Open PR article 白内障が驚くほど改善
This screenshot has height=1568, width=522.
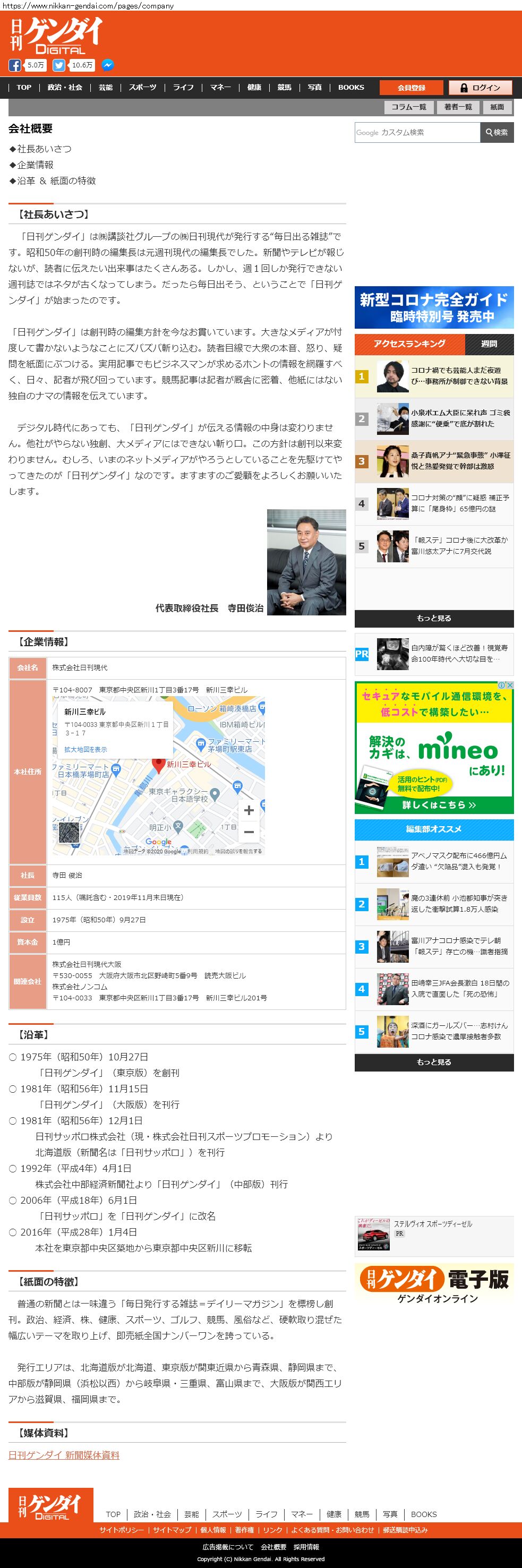[x=434, y=654]
